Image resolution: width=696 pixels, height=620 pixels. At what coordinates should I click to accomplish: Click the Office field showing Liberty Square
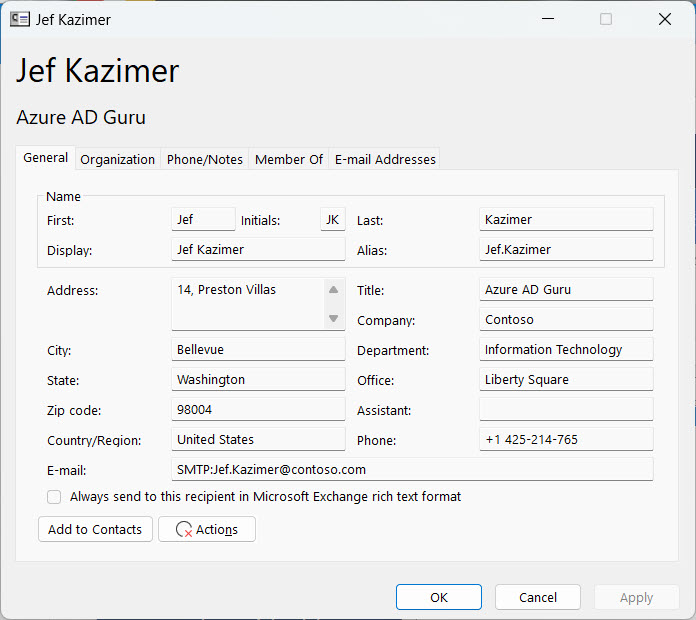(566, 379)
